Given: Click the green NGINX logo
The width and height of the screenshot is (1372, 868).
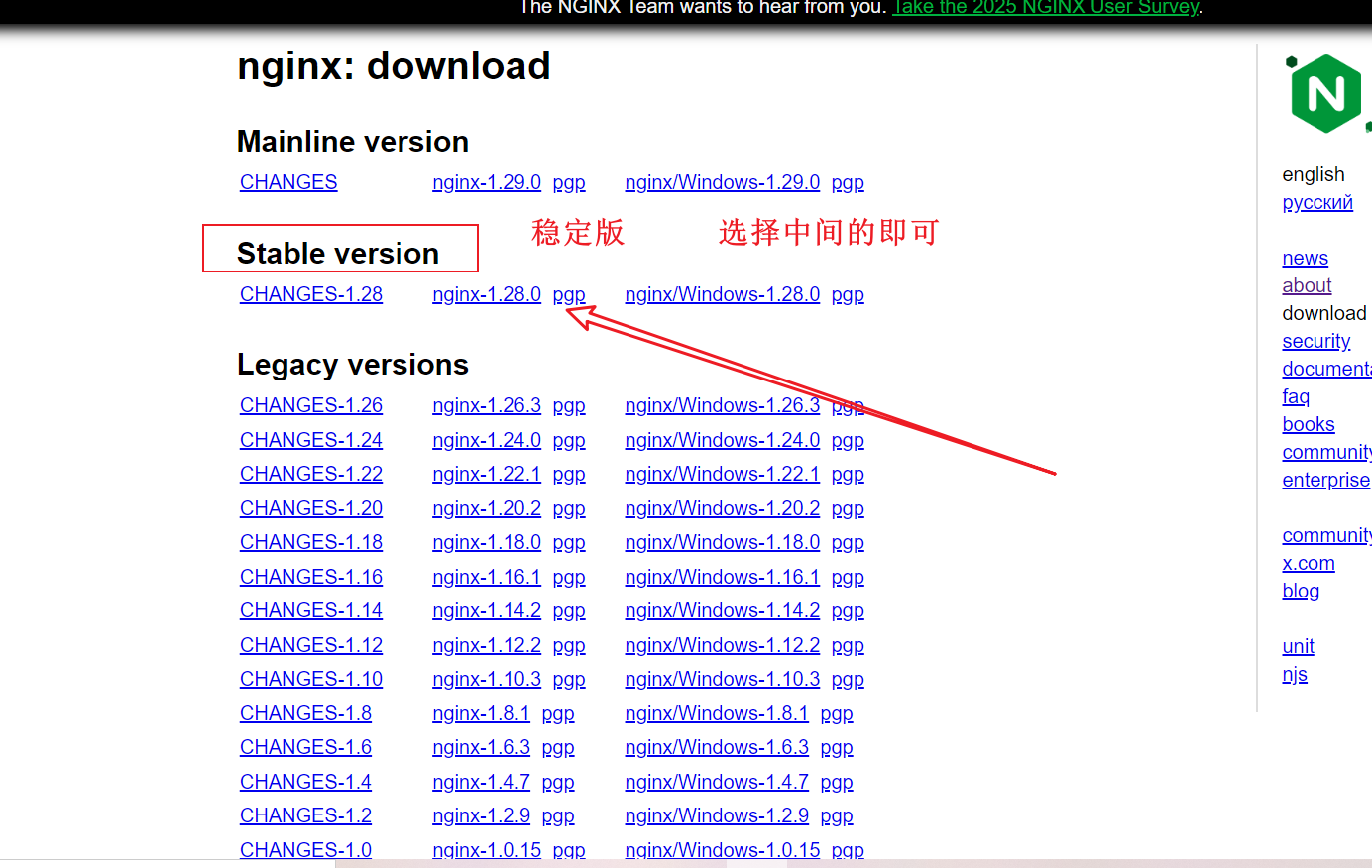Looking at the screenshot, I should pyautogui.click(x=1326, y=93).
